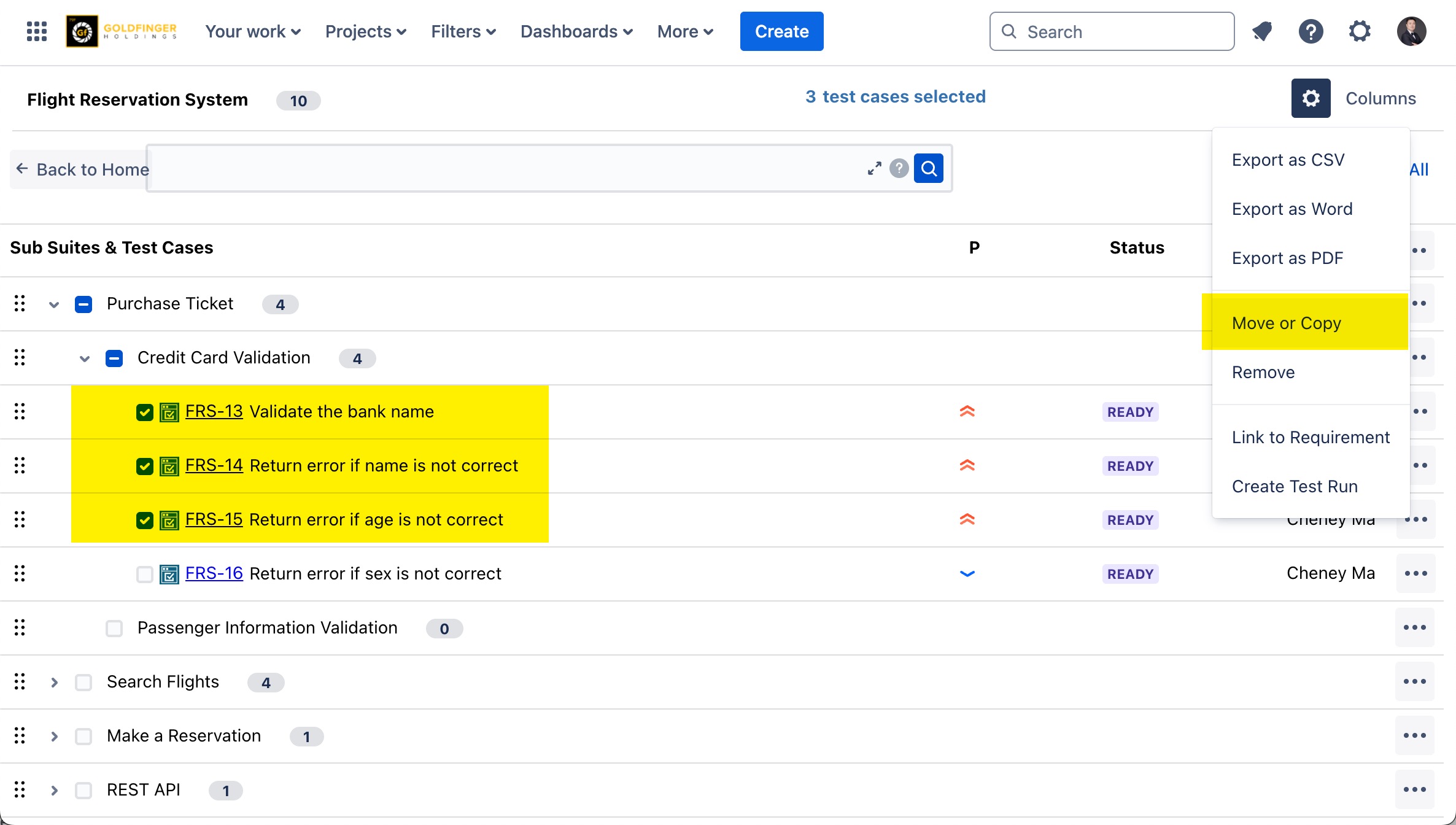The width and height of the screenshot is (1456, 825).
Task: Click the blue Create button
Action: point(781,31)
